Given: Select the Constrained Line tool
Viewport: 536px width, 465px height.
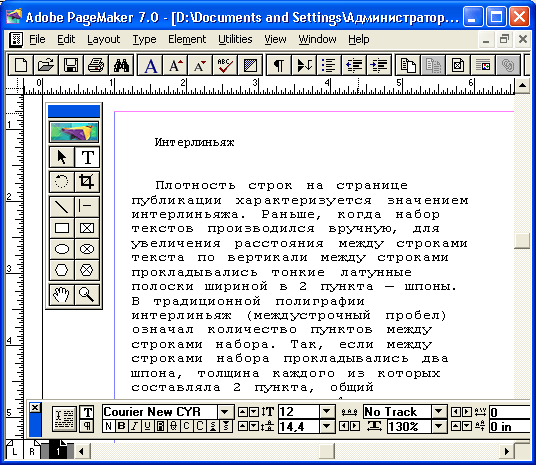Looking at the screenshot, I should [87, 207].
